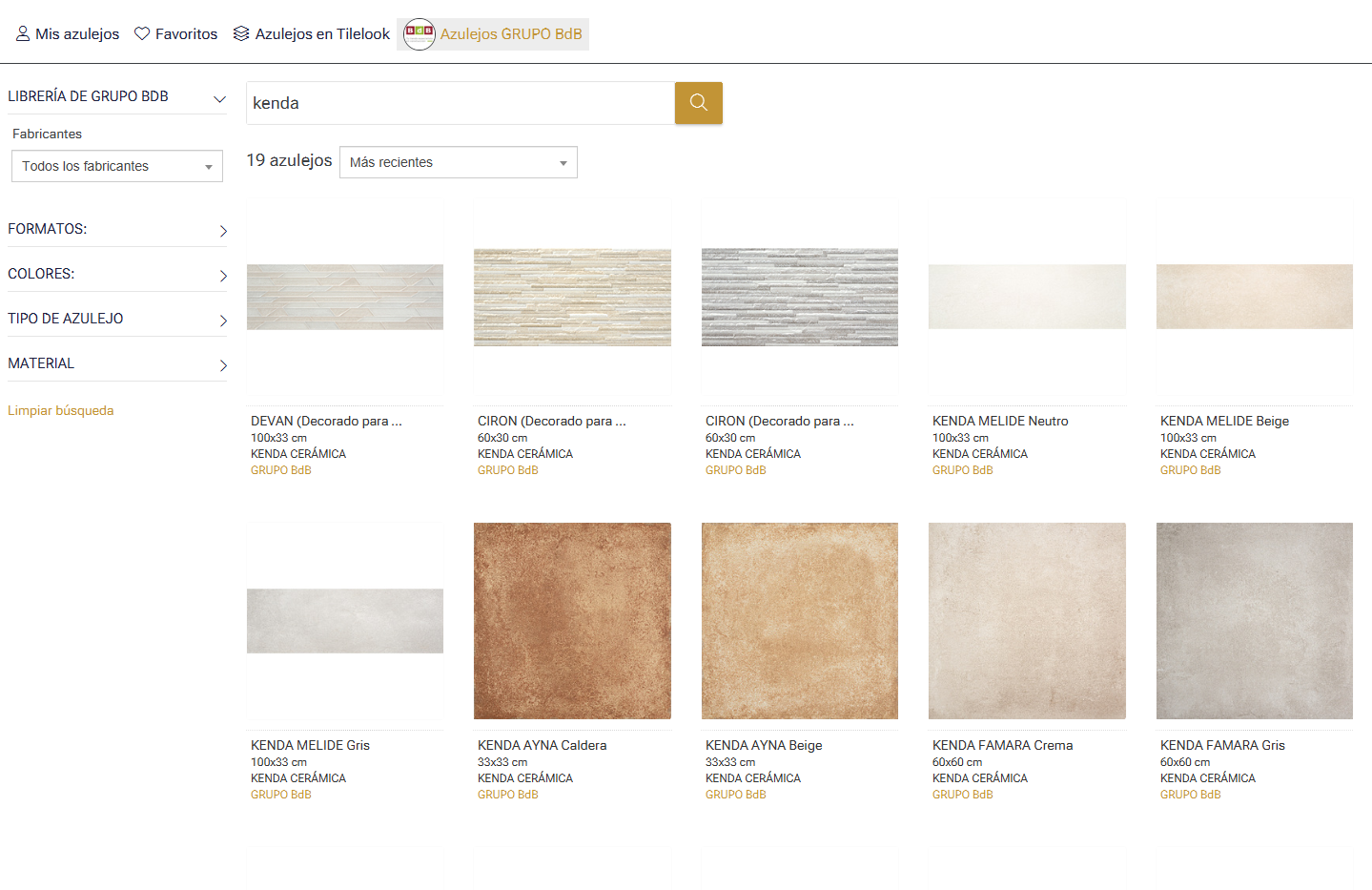Click 60x60 cm under KENDA FAMARA Crema
The image size is (1372, 890).
[x=957, y=762]
